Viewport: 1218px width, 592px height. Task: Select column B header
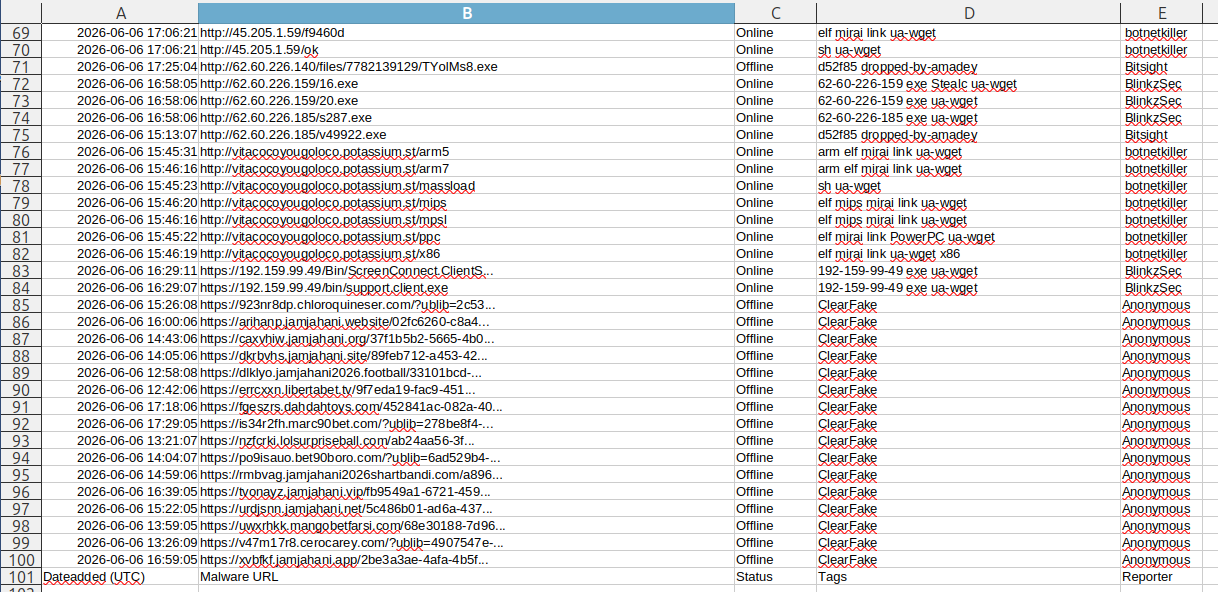click(466, 12)
